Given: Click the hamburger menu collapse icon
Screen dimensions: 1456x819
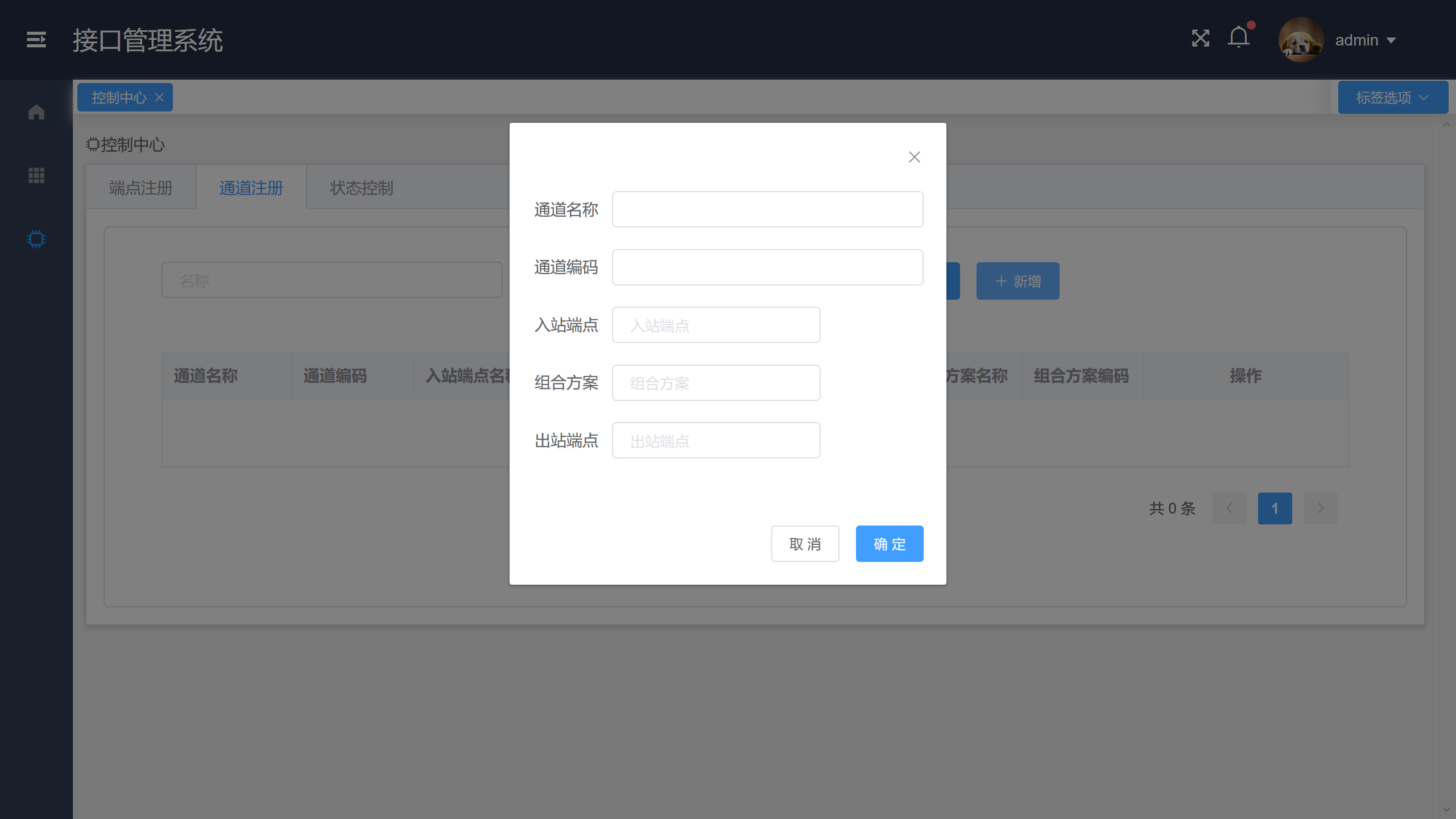Looking at the screenshot, I should pyautogui.click(x=36, y=40).
